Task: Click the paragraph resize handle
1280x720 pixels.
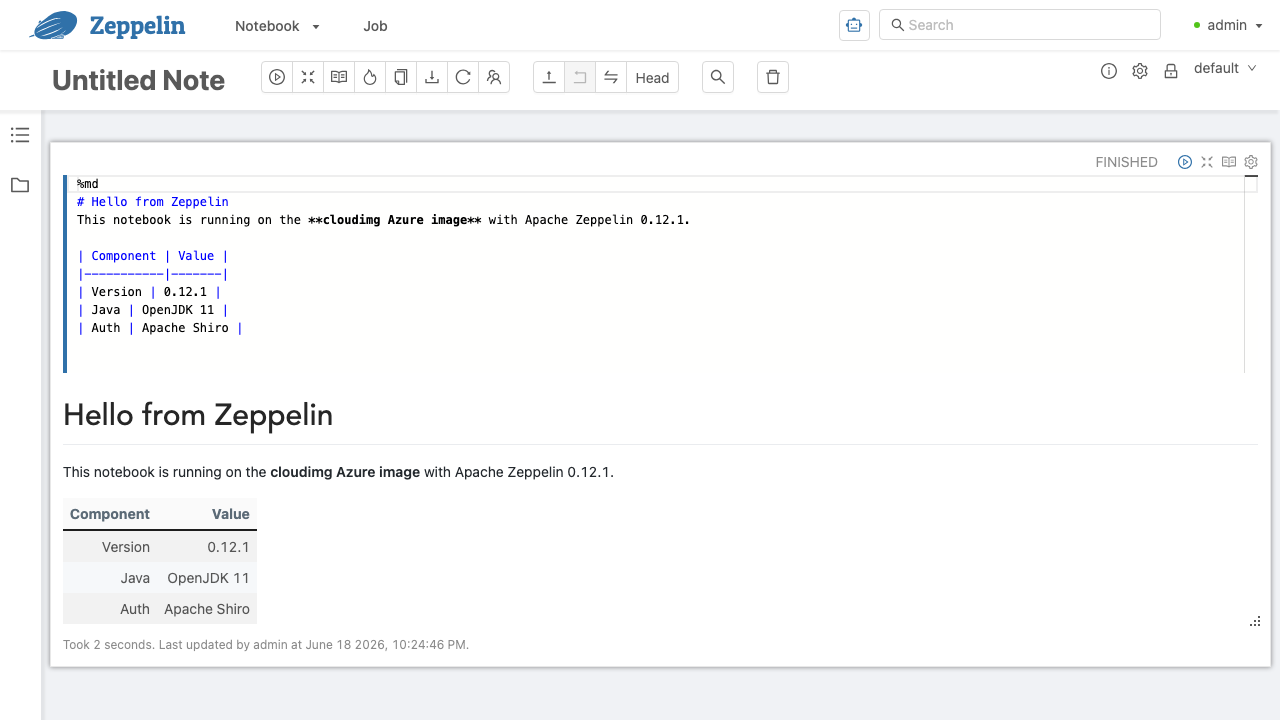Action: point(1255,621)
